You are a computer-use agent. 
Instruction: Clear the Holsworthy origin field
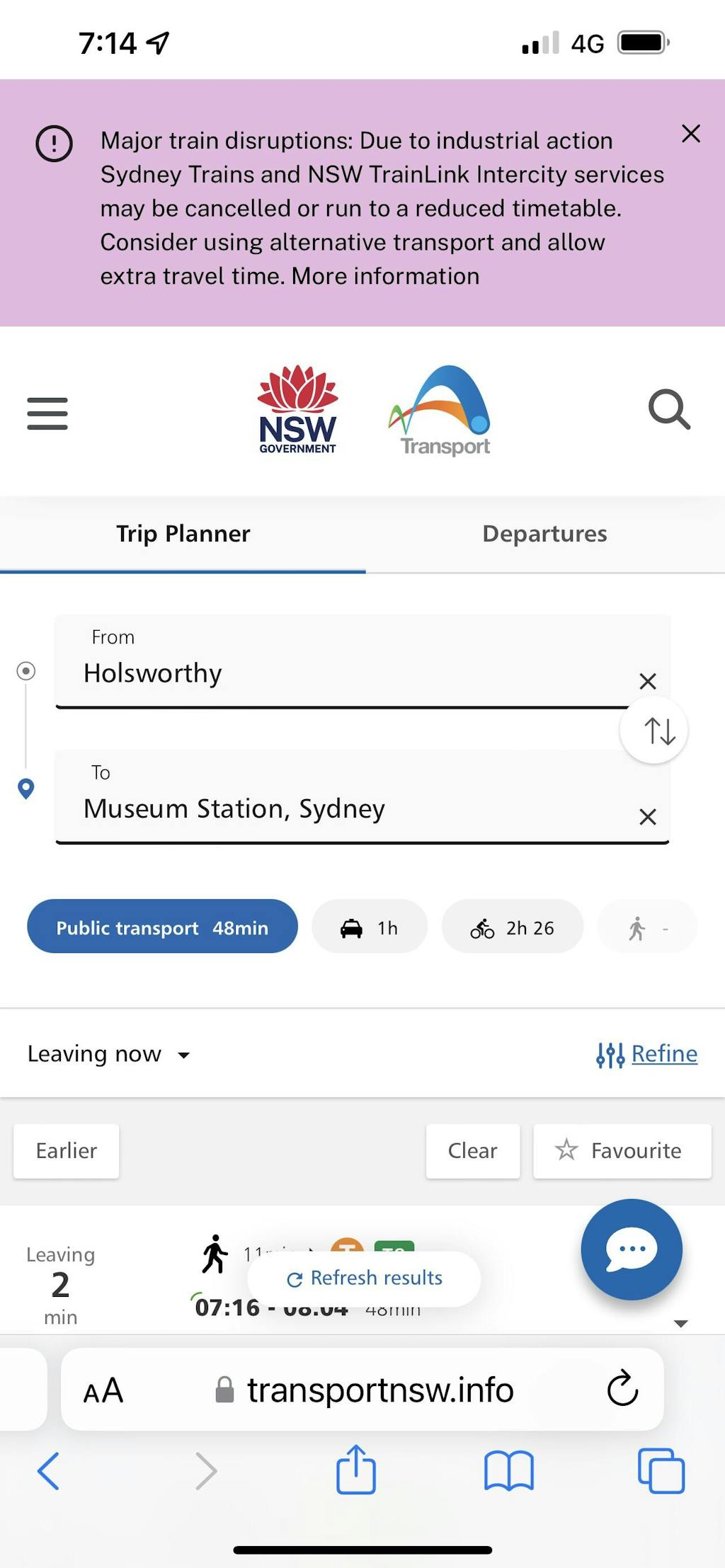coord(647,681)
